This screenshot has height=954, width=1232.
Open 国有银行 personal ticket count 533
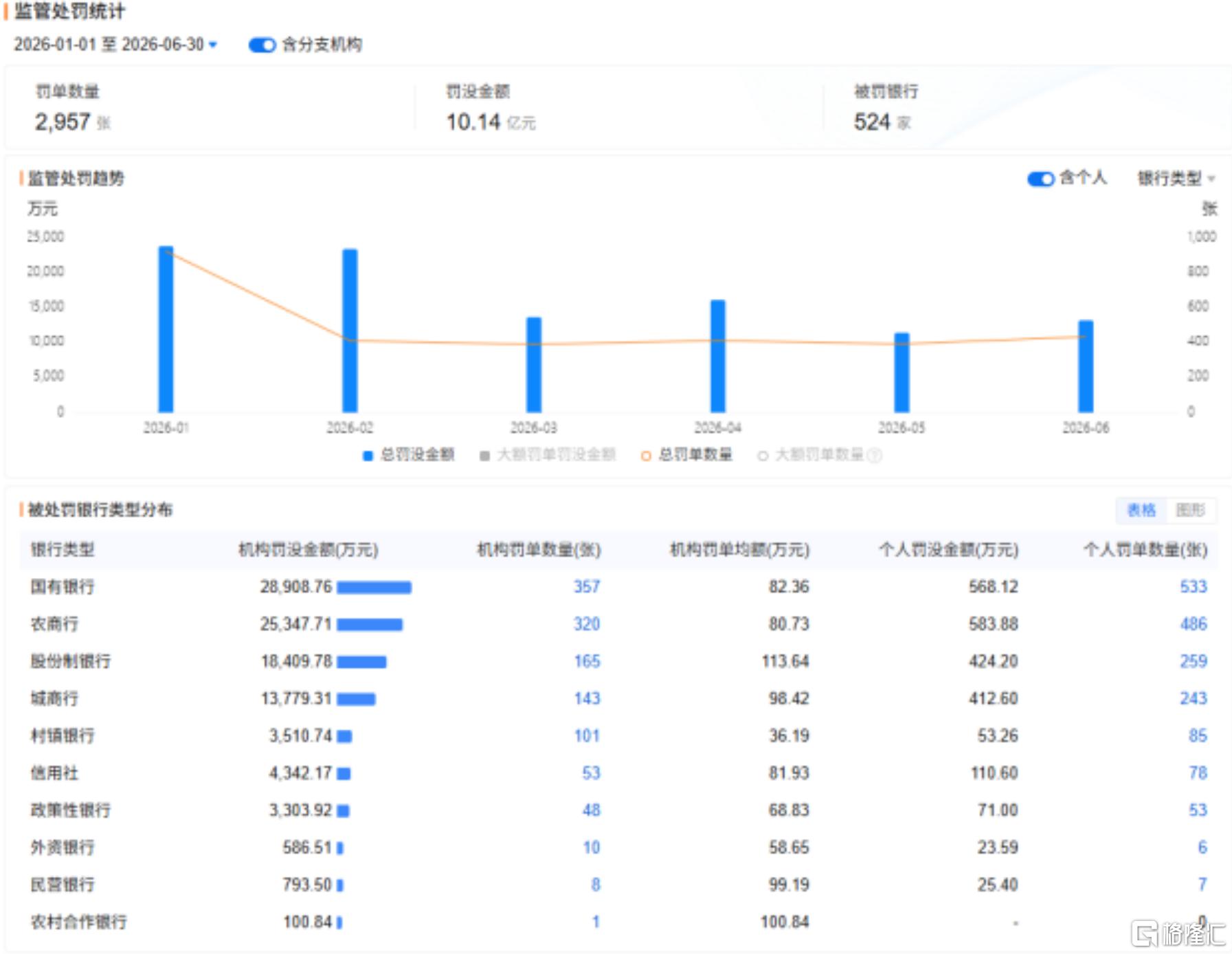coord(1194,587)
